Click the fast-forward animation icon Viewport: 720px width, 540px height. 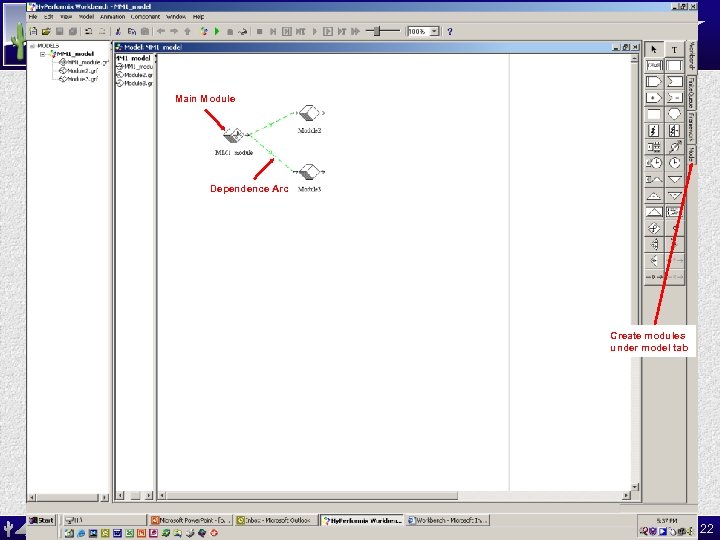point(355,31)
